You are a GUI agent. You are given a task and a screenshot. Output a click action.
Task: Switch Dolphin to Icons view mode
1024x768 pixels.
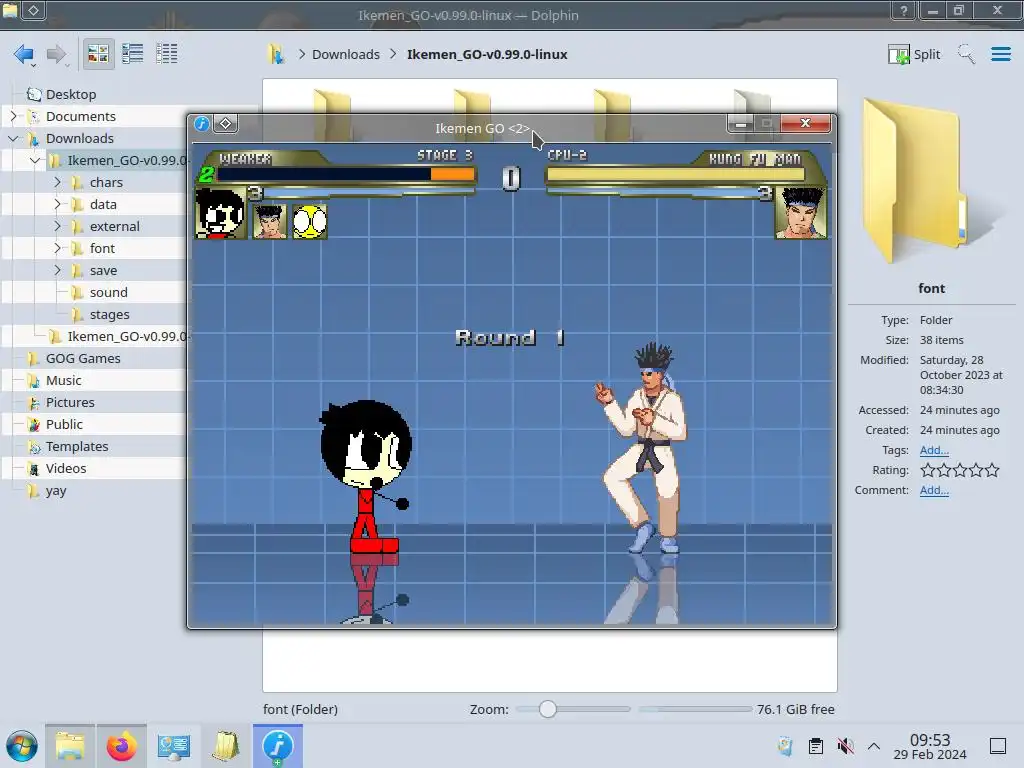pyautogui.click(x=98, y=54)
